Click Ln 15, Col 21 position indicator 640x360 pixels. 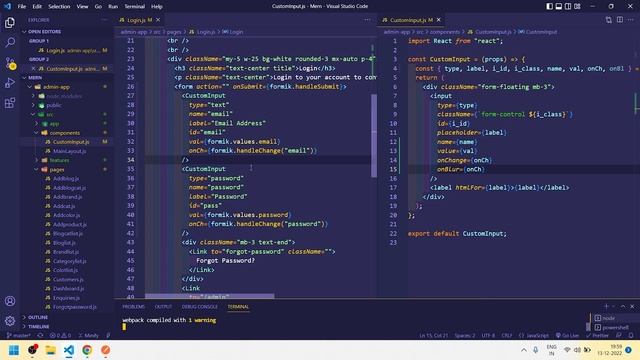[x=433, y=336]
